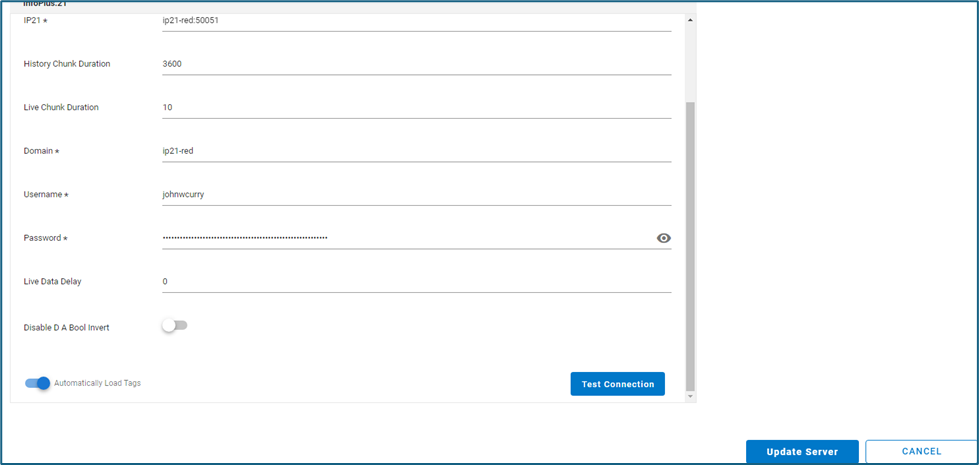Click the Password label
Viewport: 979px width, 465px height.
pyautogui.click(x=46, y=238)
